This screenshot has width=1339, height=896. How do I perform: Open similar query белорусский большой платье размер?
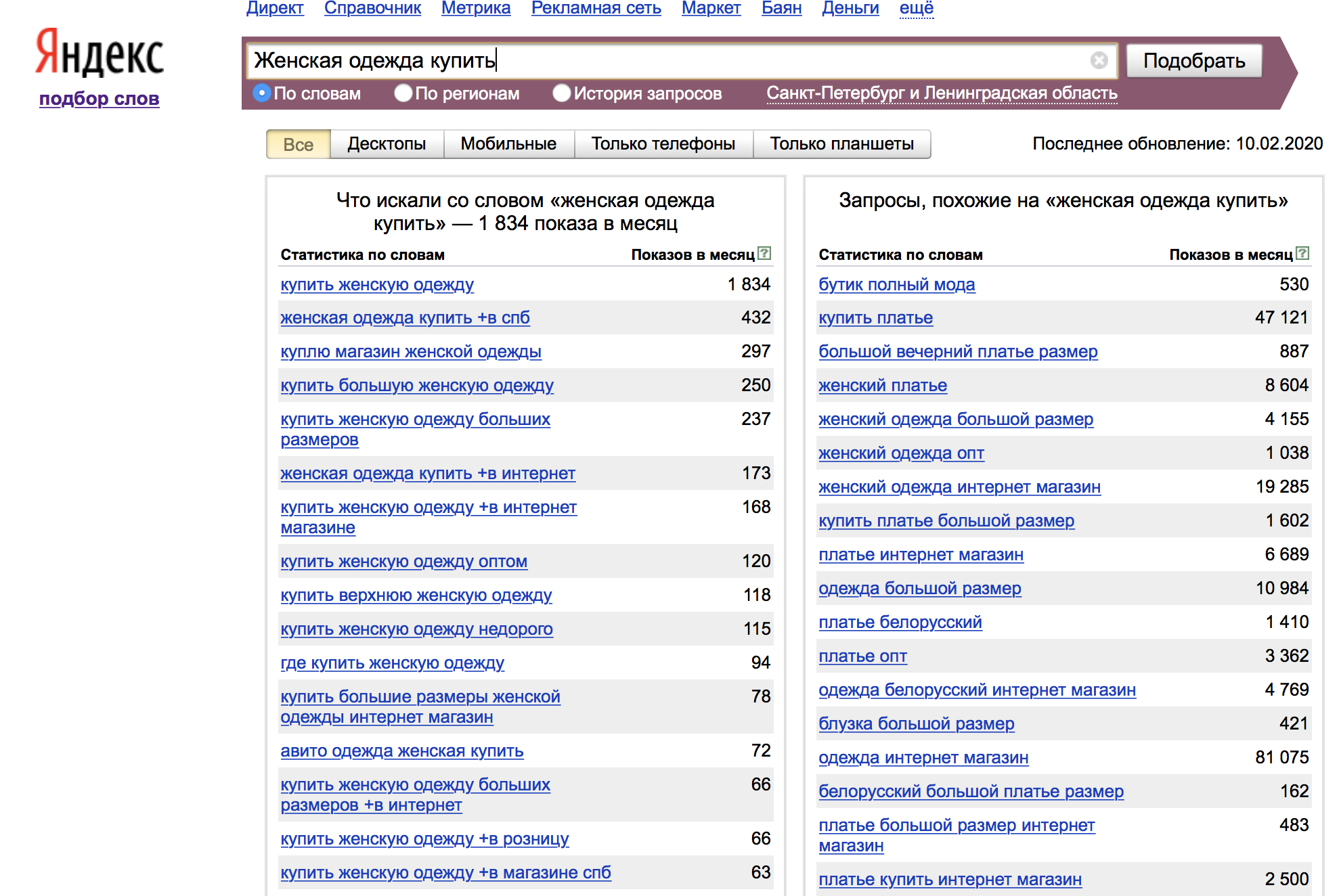(x=971, y=792)
